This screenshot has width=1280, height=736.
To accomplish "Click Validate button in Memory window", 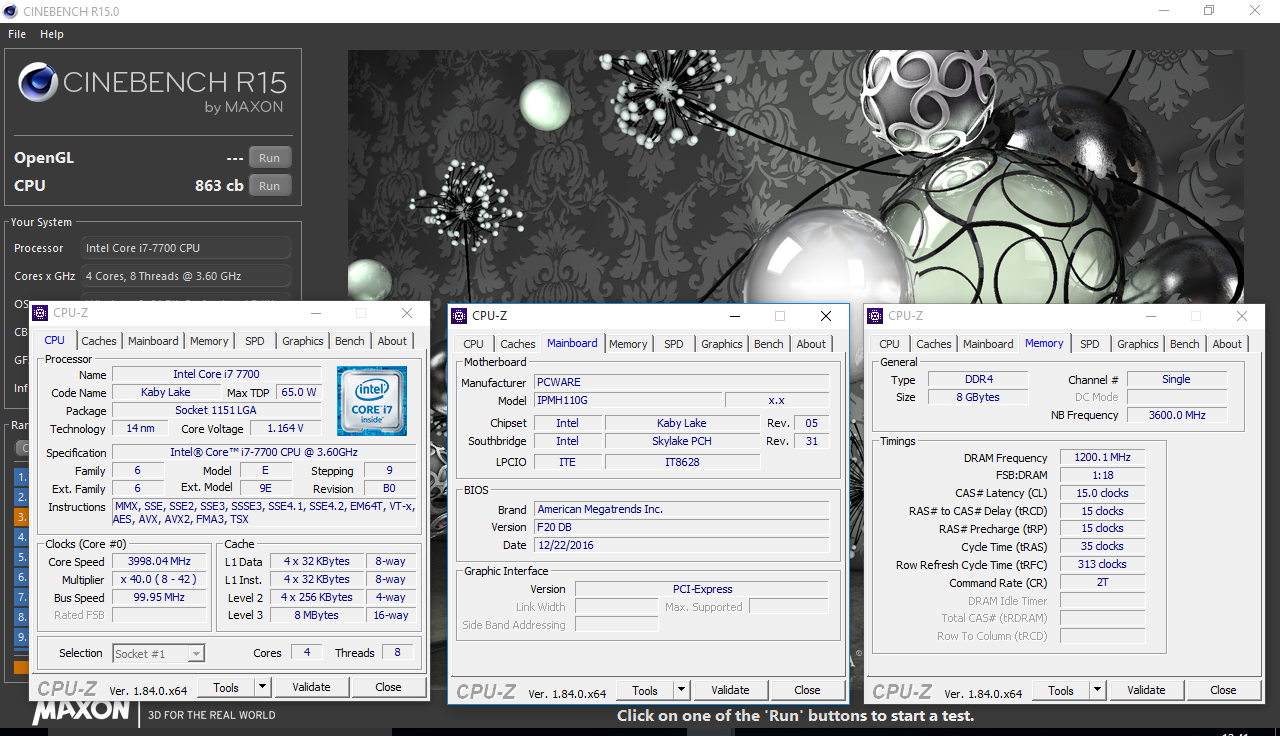I will (x=1146, y=690).
